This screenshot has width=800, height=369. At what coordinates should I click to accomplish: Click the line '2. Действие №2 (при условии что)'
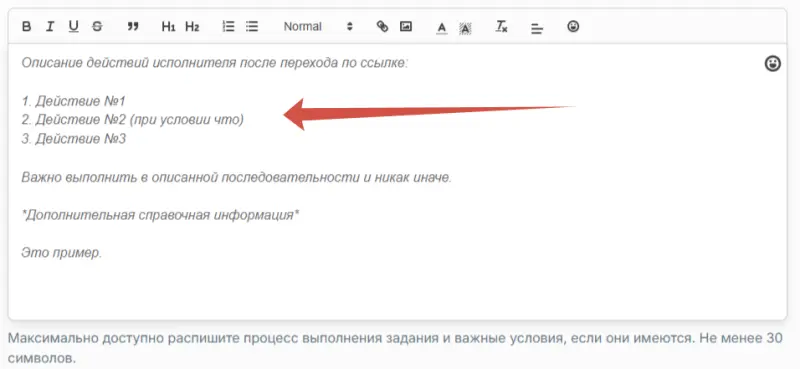click(133, 120)
